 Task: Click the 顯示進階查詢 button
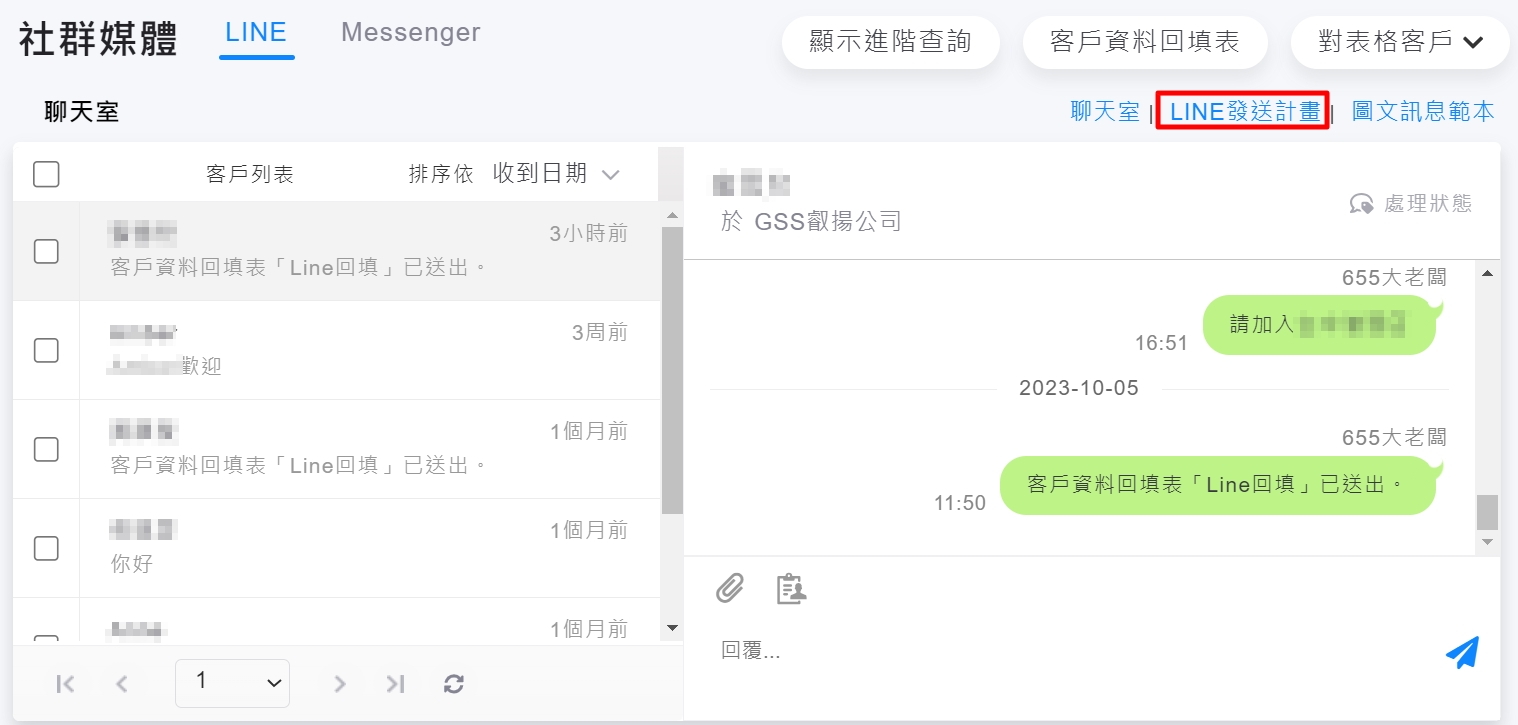pos(890,42)
